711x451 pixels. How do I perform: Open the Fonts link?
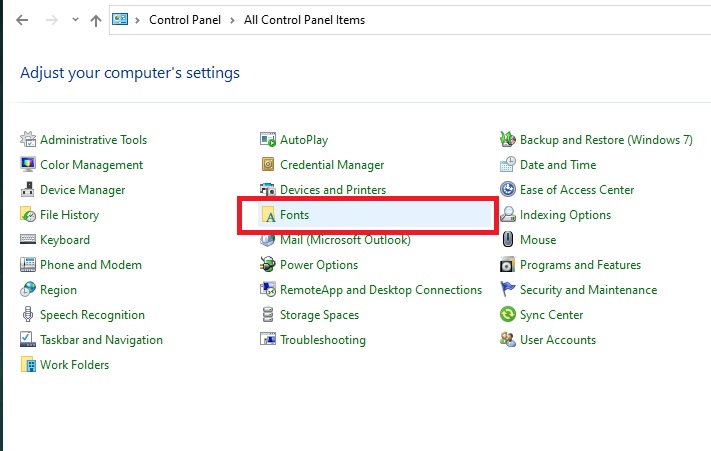point(294,214)
